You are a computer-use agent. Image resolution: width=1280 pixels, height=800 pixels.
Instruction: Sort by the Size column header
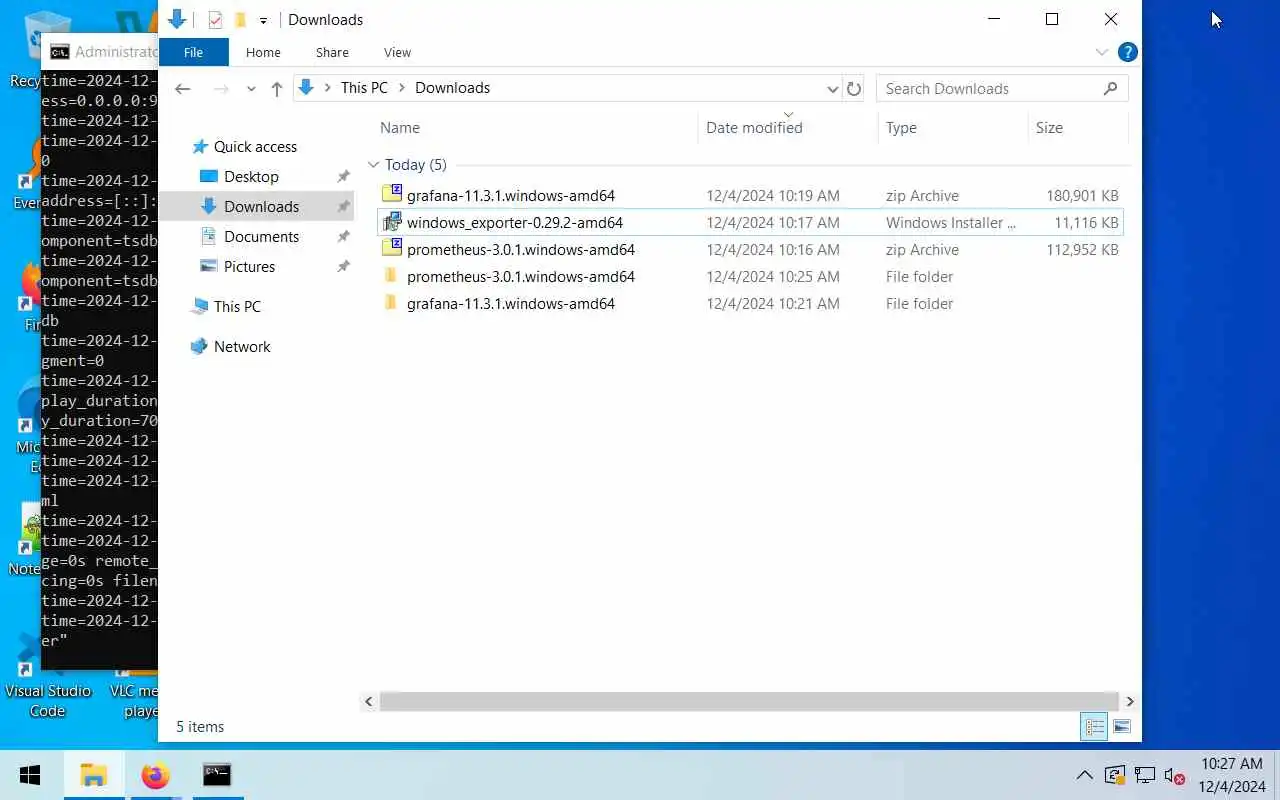tap(1049, 127)
